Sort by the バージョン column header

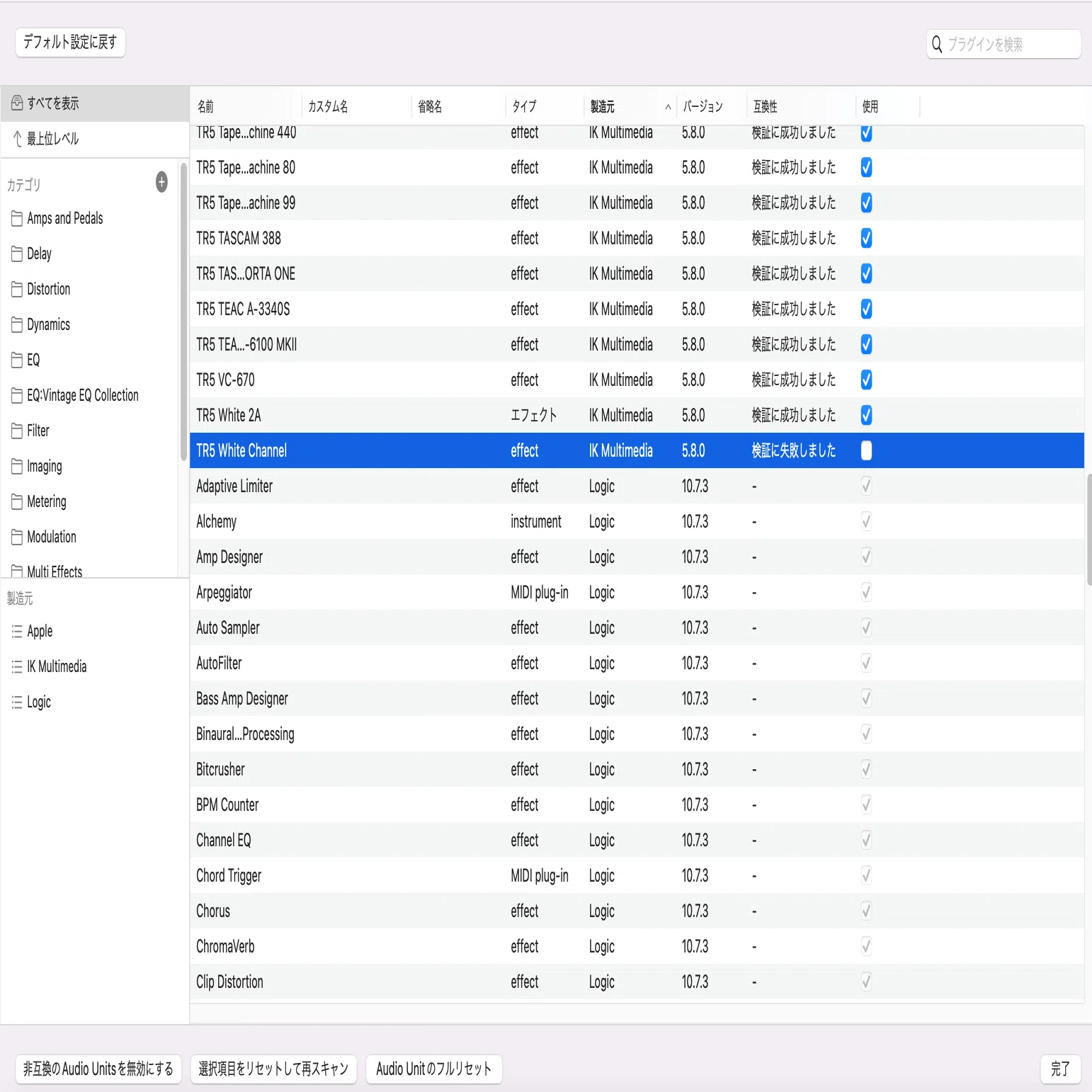pyautogui.click(x=711, y=107)
